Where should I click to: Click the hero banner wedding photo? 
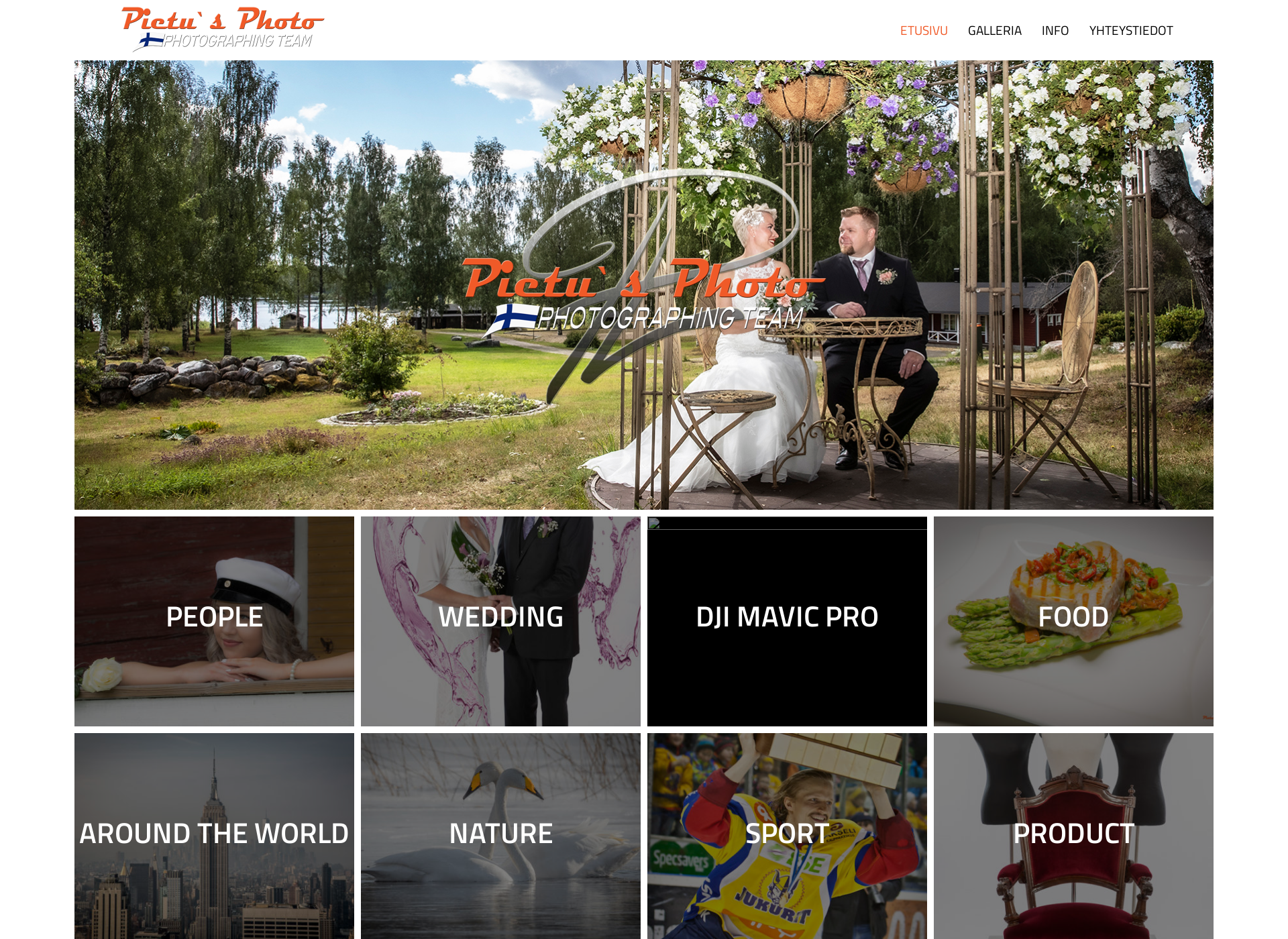pyautogui.click(x=644, y=285)
